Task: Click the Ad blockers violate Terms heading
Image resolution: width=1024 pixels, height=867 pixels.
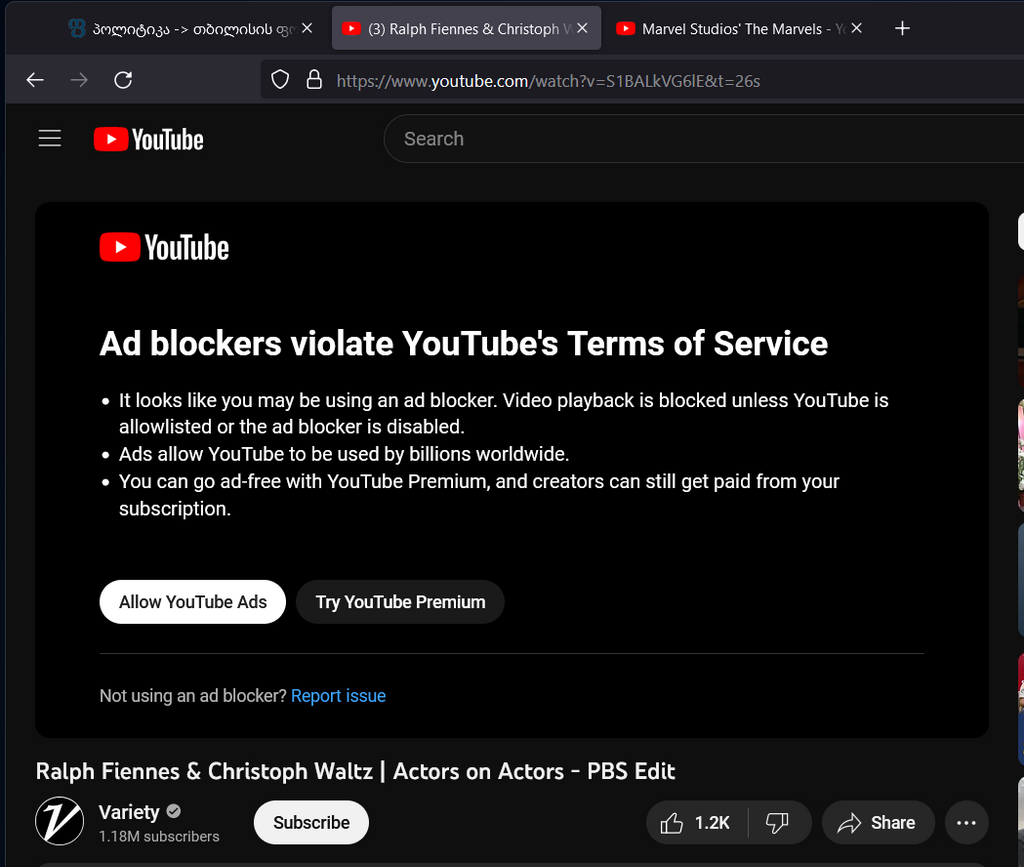Action: tap(464, 343)
